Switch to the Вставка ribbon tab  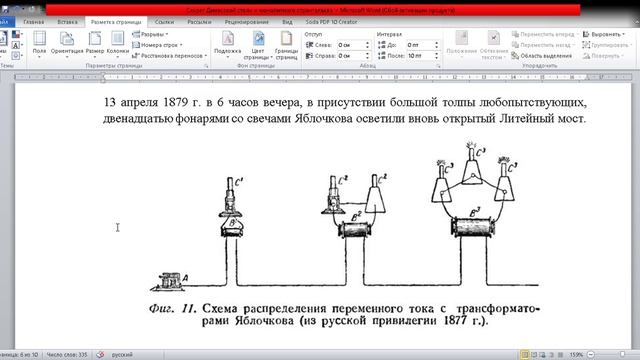67,22
